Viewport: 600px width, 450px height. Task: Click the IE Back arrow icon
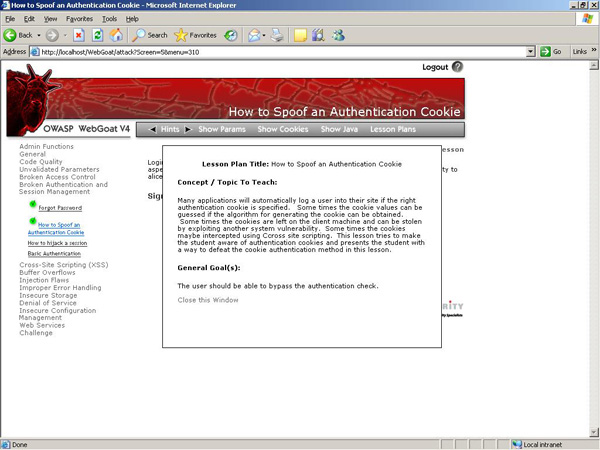coord(10,35)
